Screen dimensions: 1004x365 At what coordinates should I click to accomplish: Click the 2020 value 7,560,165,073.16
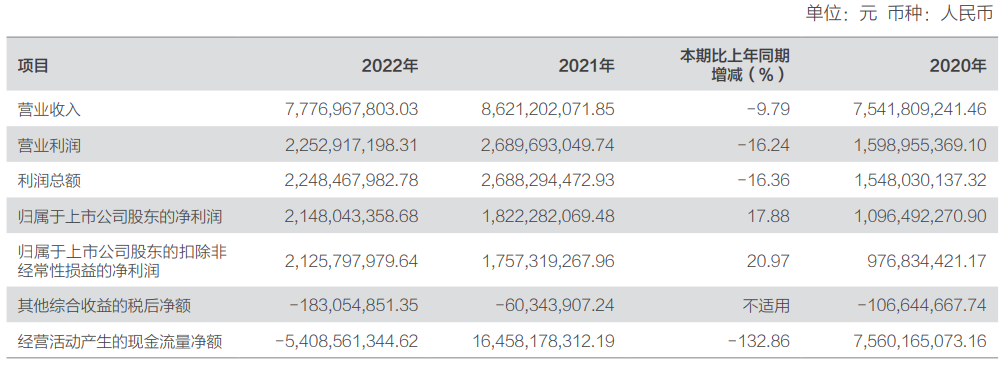(919, 342)
